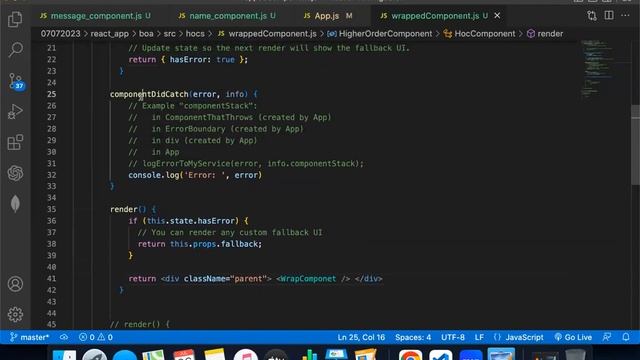Click the master branch in status bar
The image size is (640, 360).
(x=29, y=337)
